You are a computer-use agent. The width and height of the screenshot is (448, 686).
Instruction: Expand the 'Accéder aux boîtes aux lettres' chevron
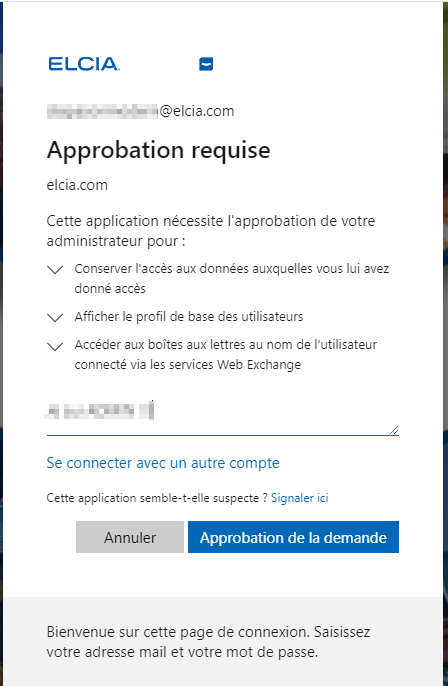click(x=55, y=346)
